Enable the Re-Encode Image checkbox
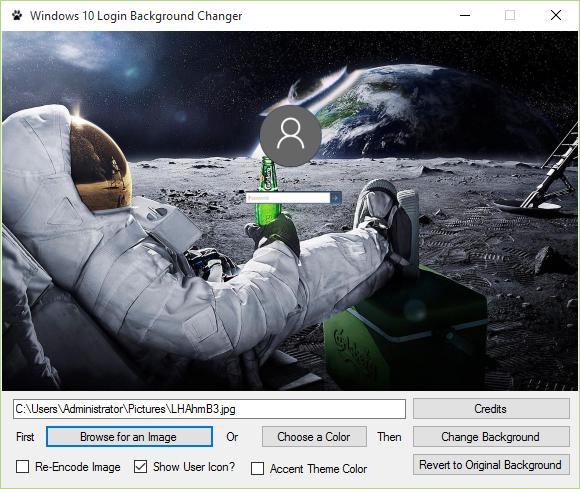 [x=23, y=466]
